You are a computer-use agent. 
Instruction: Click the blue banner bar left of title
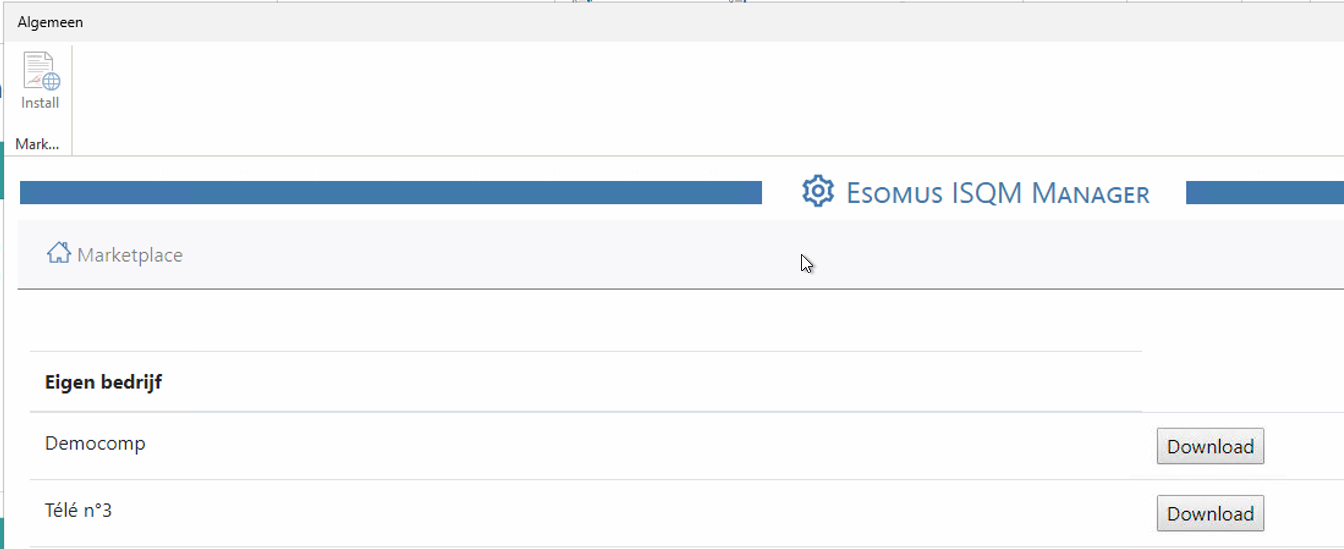[391, 192]
